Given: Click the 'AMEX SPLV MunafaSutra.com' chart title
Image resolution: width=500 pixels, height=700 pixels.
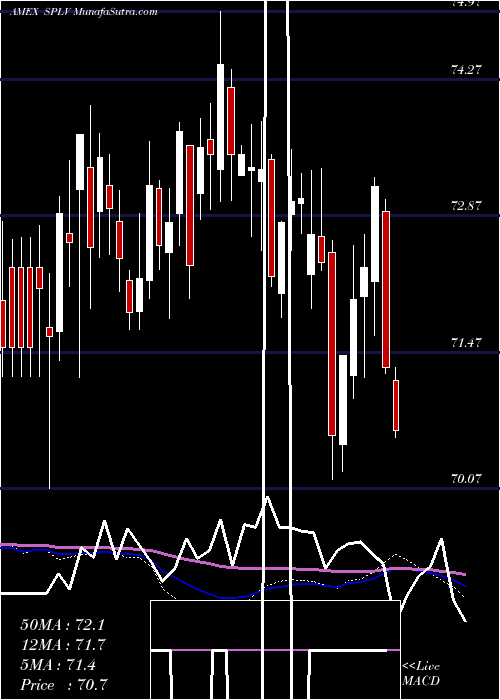Looking at the screenshot, I should [x=84, y=12].
